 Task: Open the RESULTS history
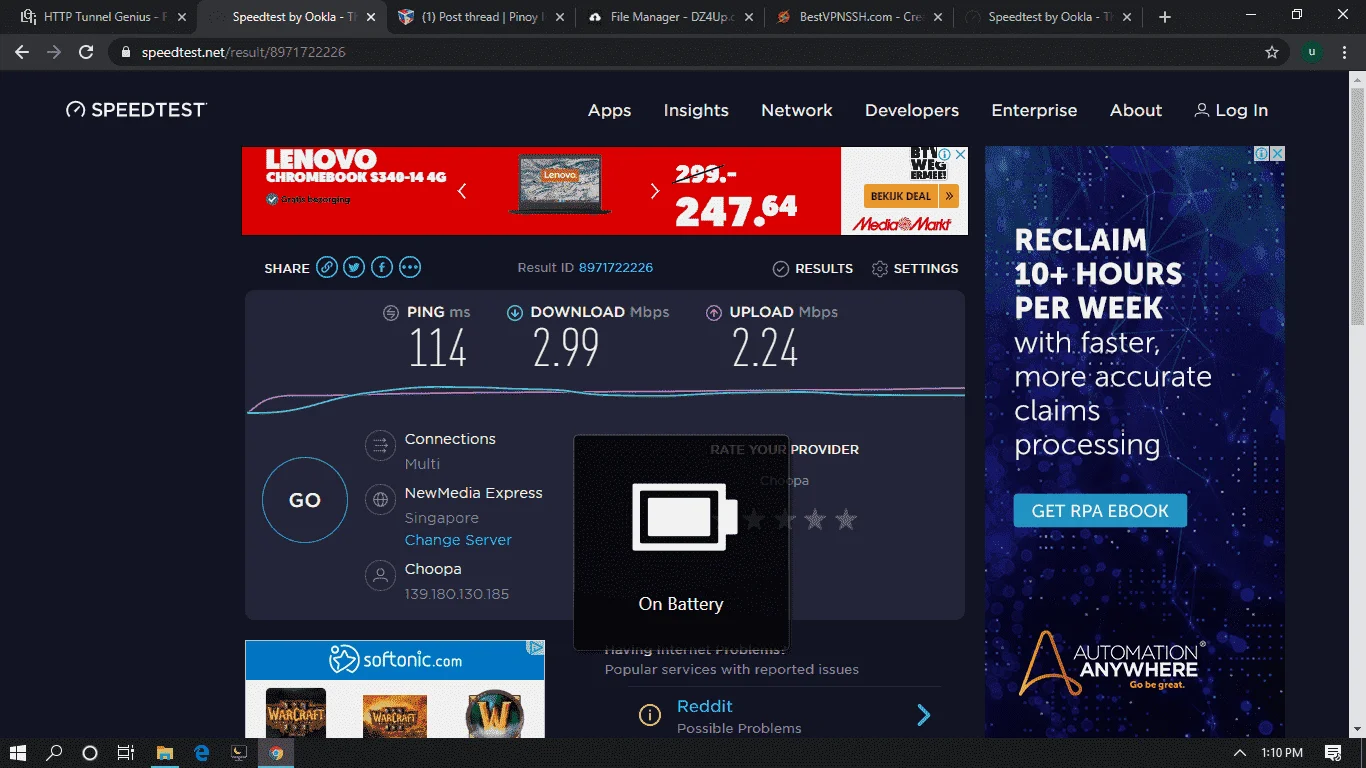tap(813, 268)
